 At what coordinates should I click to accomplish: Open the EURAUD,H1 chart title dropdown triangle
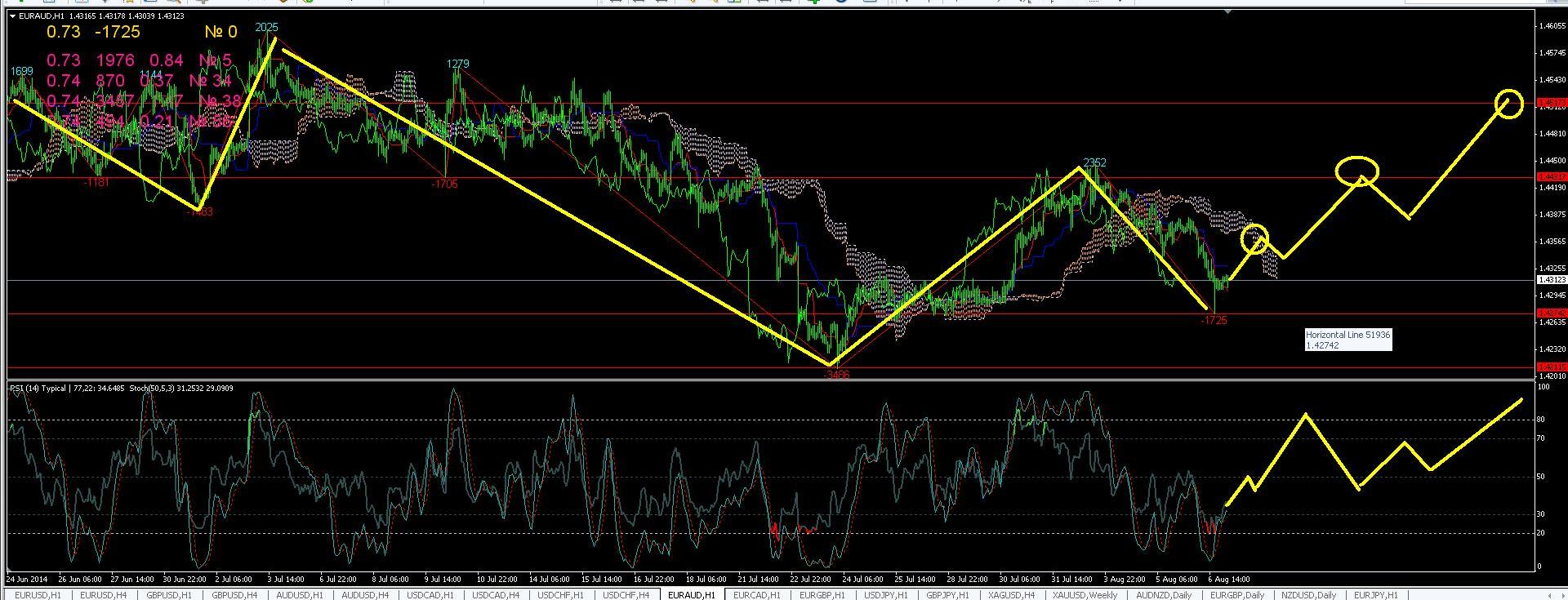(11, 16)
